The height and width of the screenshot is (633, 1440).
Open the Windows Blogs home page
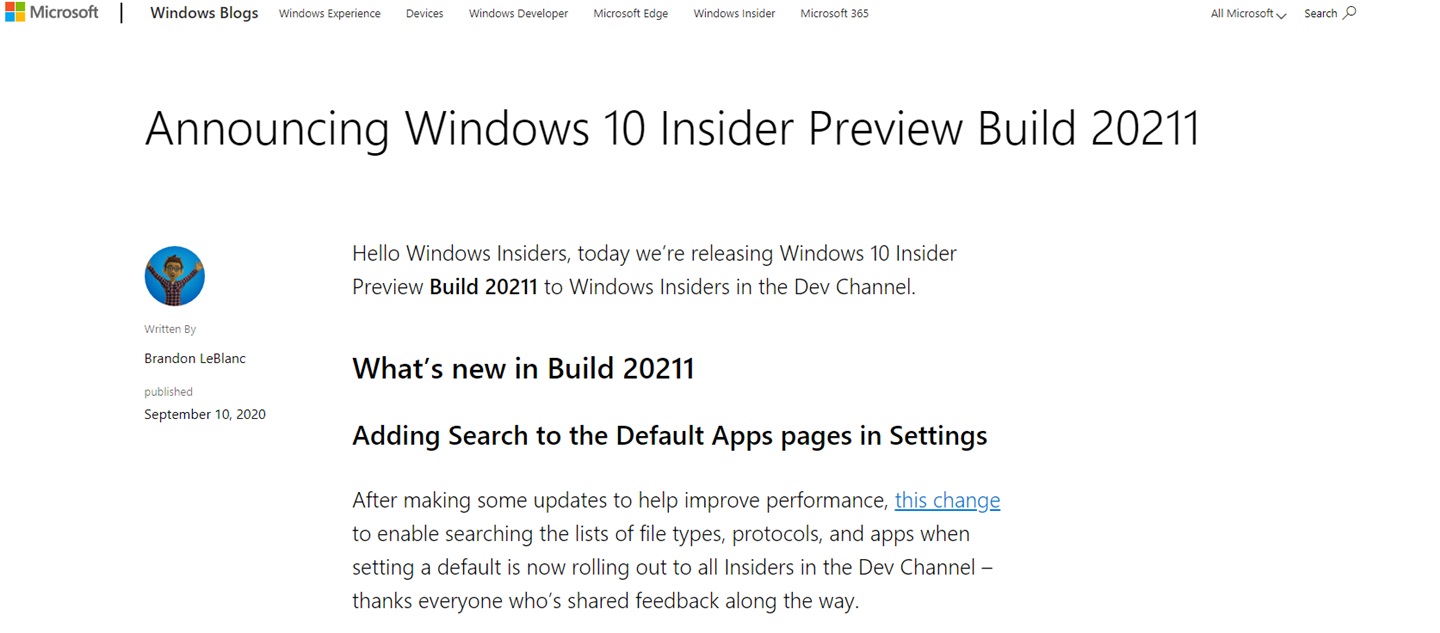click(204, 13)
